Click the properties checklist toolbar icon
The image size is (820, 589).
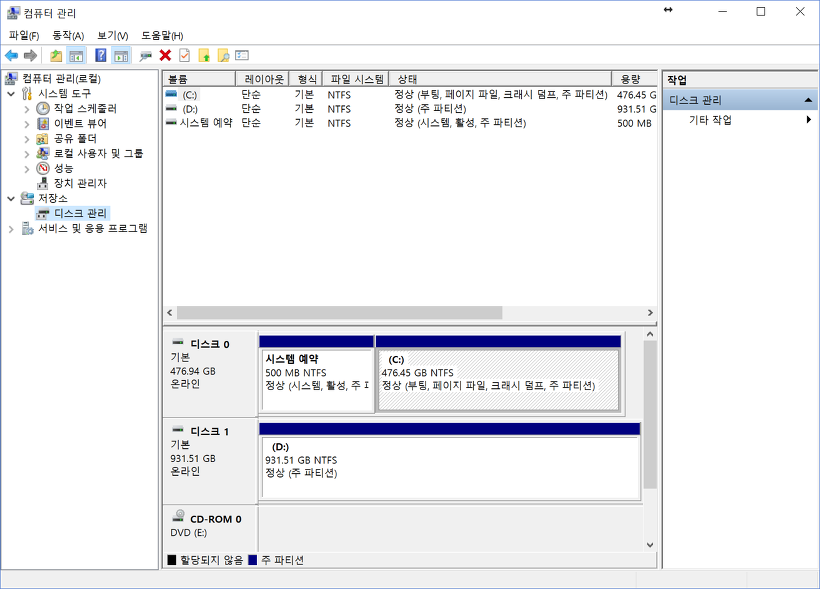click(182, 55)
